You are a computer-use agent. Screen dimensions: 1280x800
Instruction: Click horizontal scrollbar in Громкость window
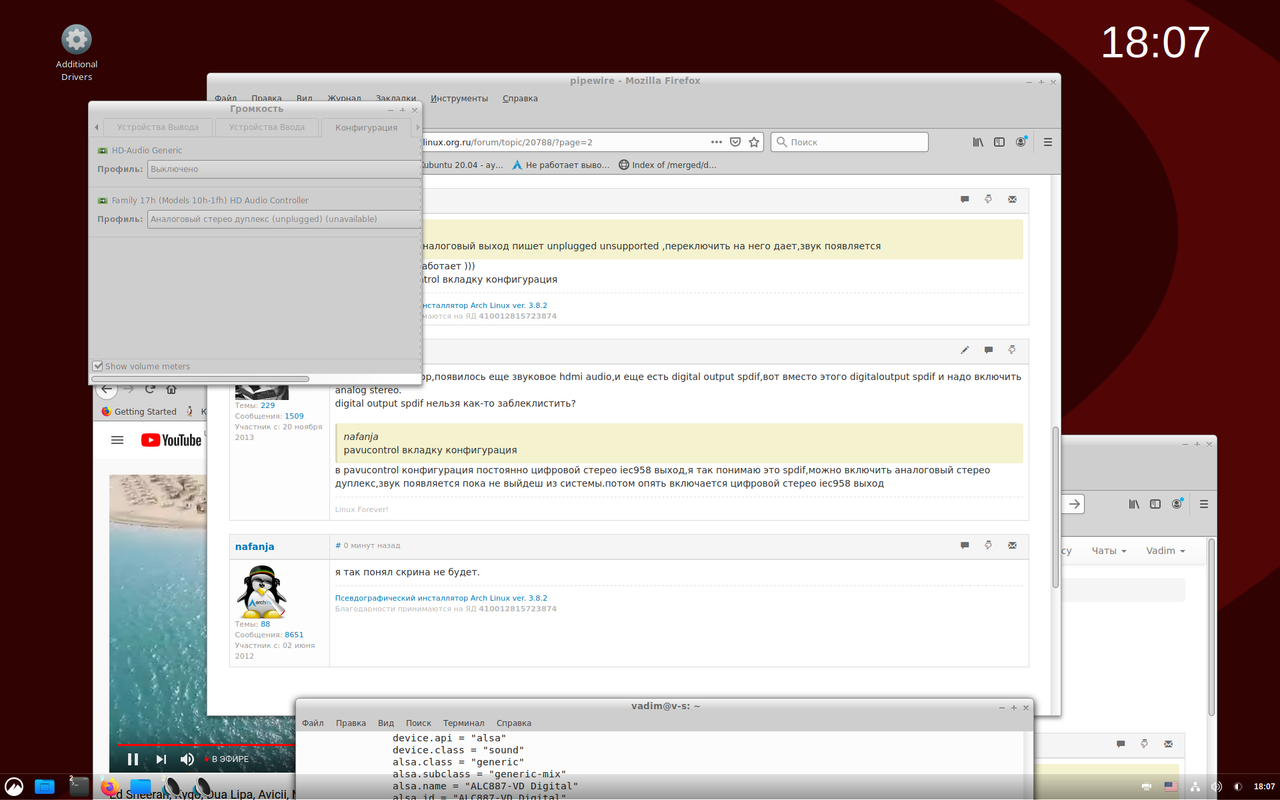pos(200,379)
